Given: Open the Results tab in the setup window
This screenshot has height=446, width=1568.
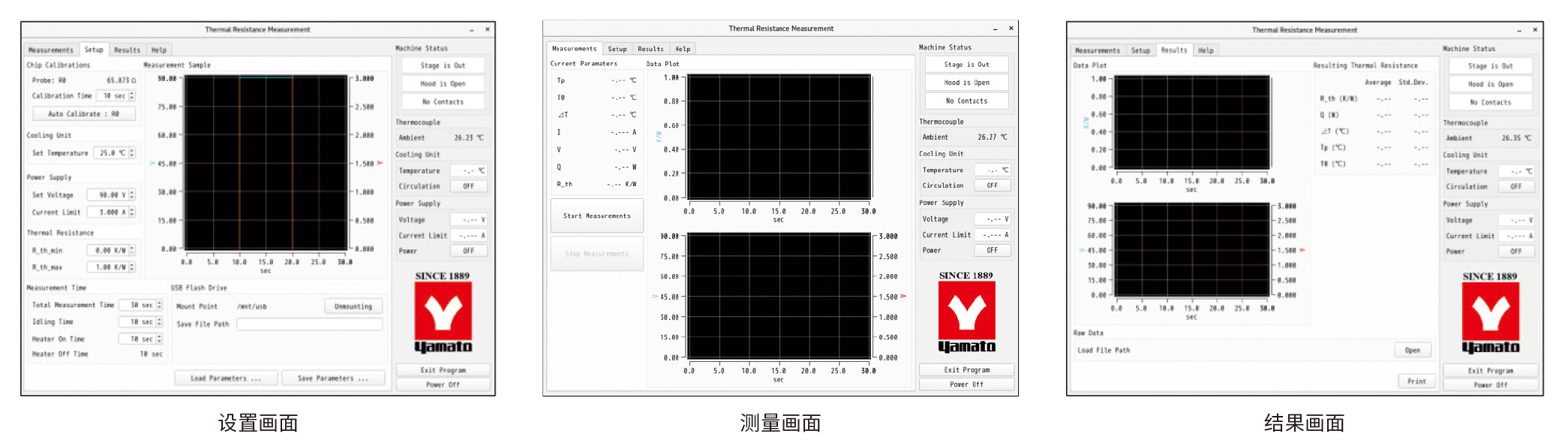Looking at the screenshot, I should (x=128, y=50).
